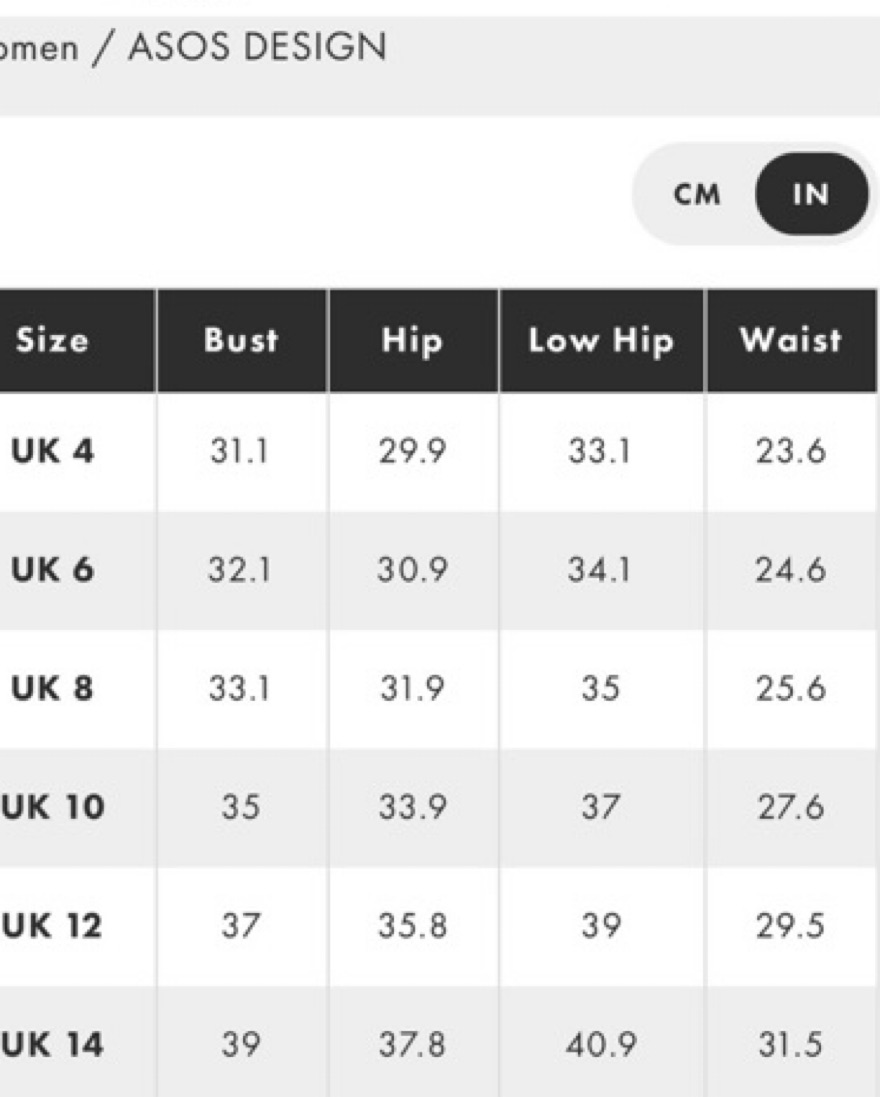Switch measurement units to CM
This screenshot has height=1097, width=880.
pos(697,194)
